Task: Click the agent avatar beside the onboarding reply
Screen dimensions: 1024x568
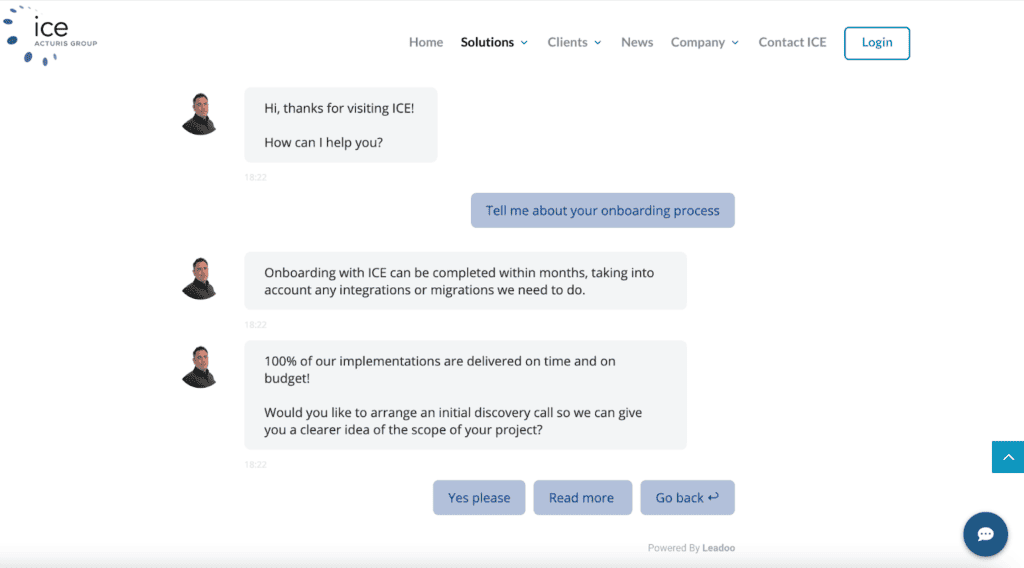Action: coord(200,279)
